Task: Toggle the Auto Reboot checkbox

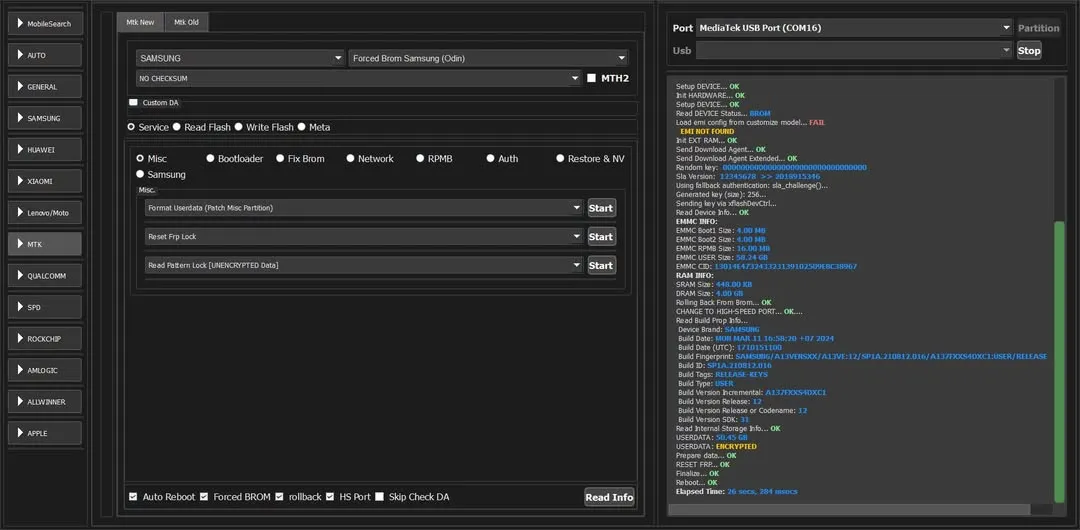Action: (134, 496)
